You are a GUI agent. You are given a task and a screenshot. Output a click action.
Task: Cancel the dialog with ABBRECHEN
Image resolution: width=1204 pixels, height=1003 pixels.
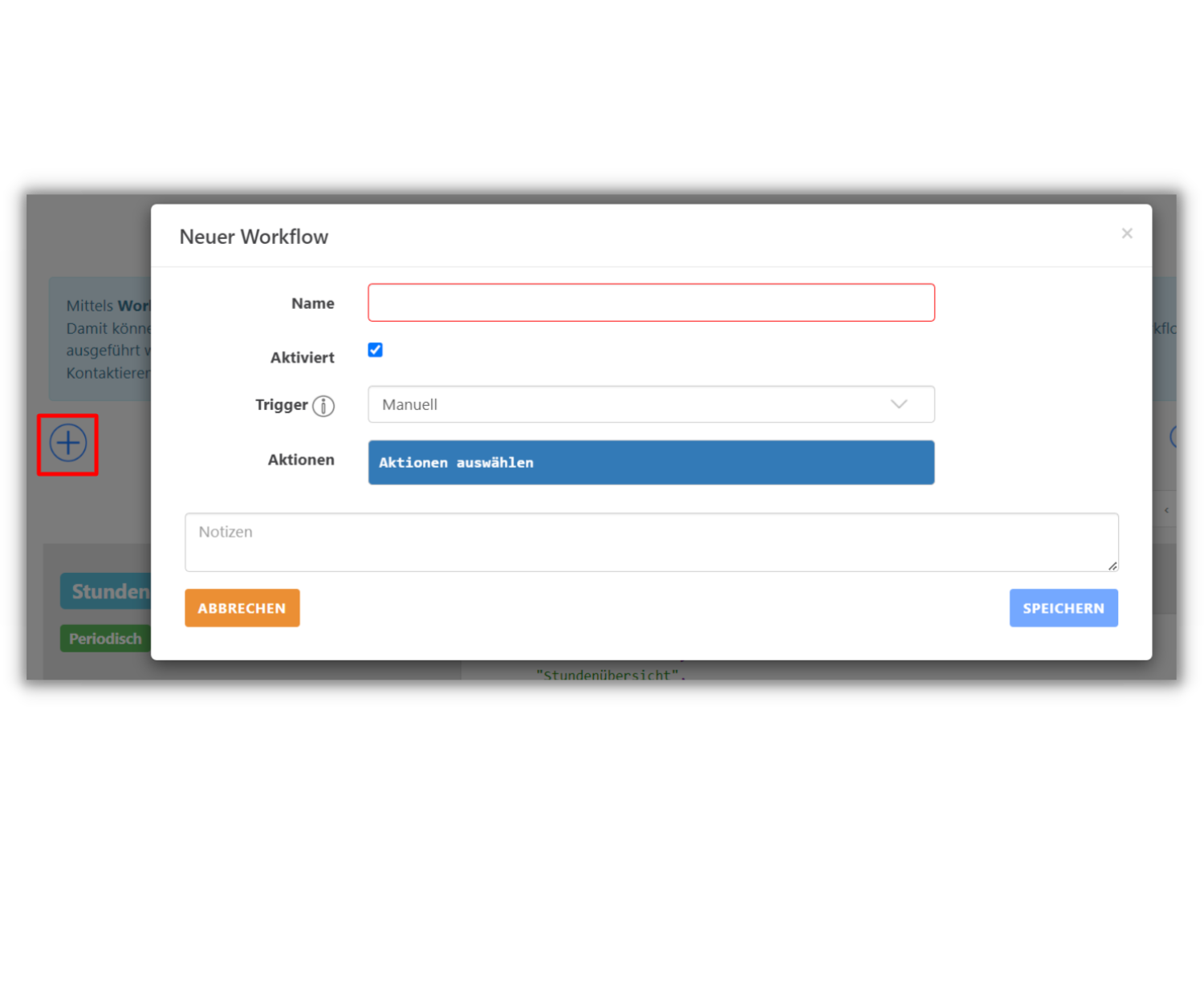tap(242, 607)
